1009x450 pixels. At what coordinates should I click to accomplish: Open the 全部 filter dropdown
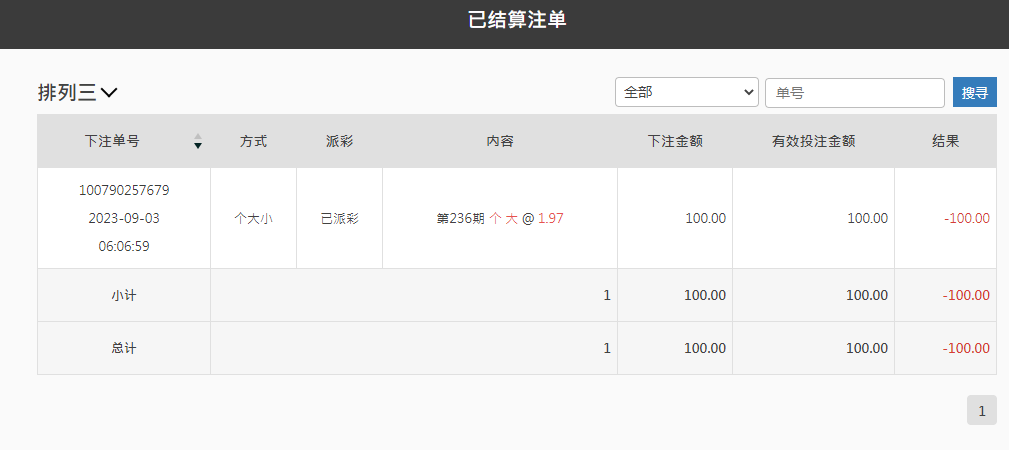tap(687, 92)
